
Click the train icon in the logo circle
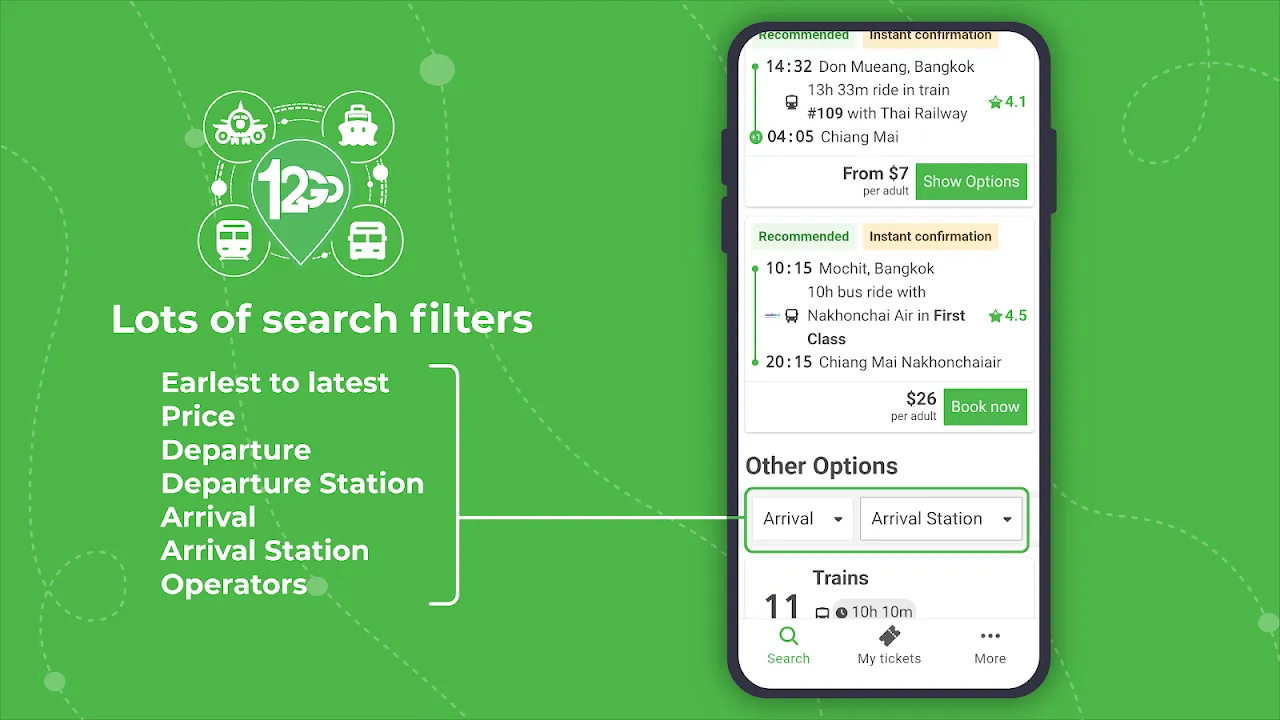[233, 240]
